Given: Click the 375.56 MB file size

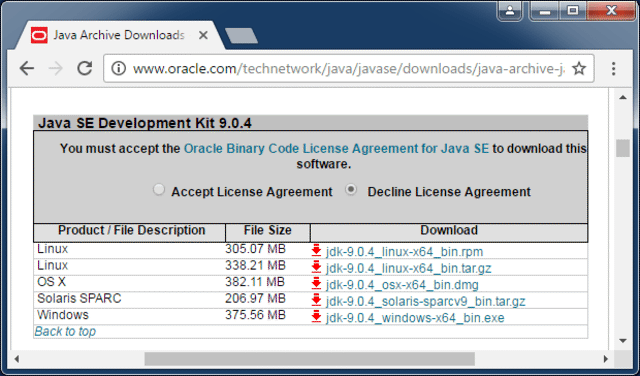Looking at the screenshot, I should click(x=255, y=315).
